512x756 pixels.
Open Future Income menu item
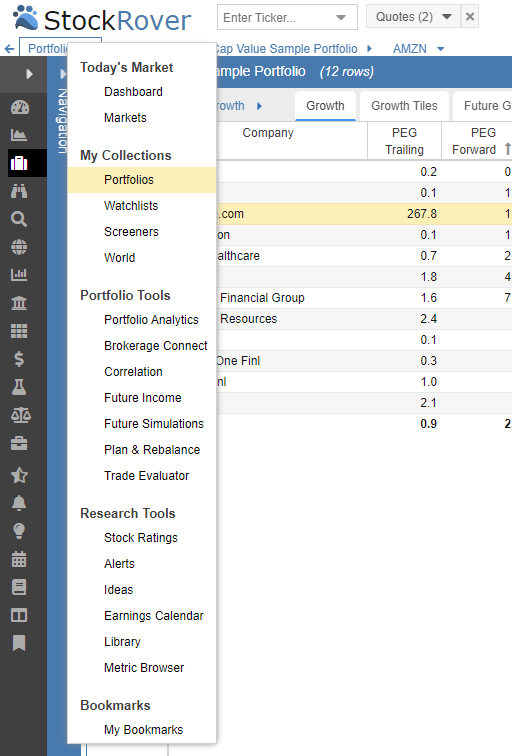pos(143,398)
